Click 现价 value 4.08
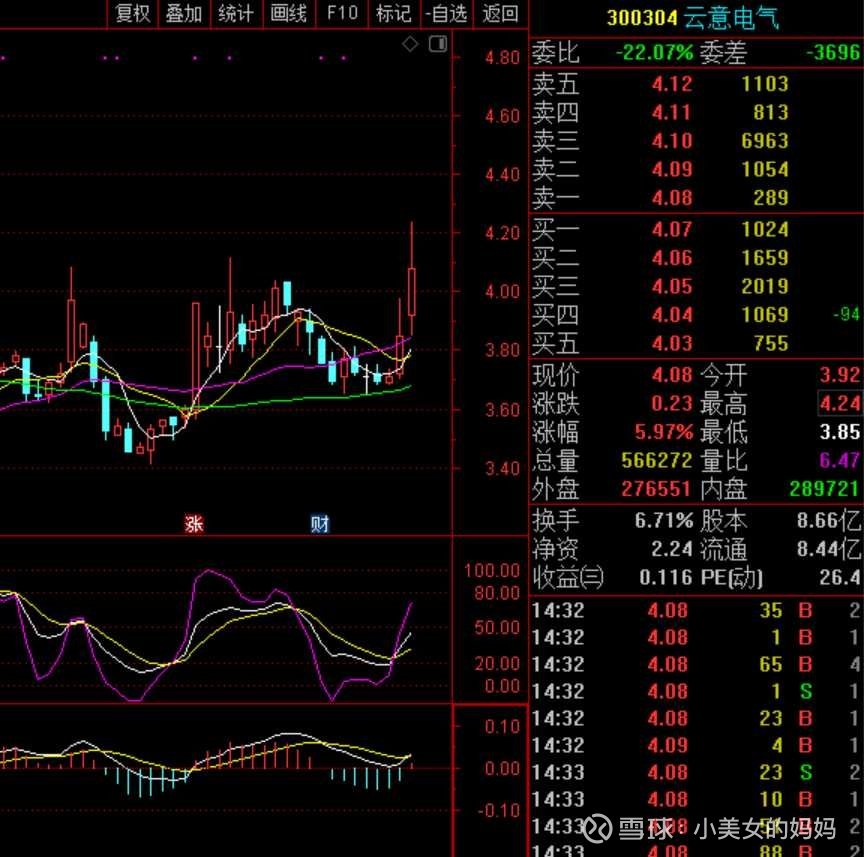 pos(672,375)
